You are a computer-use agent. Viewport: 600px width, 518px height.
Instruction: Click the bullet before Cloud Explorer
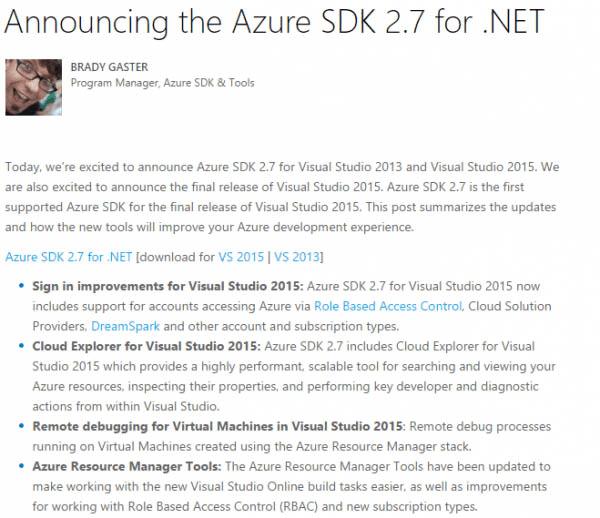coord(22,347)
